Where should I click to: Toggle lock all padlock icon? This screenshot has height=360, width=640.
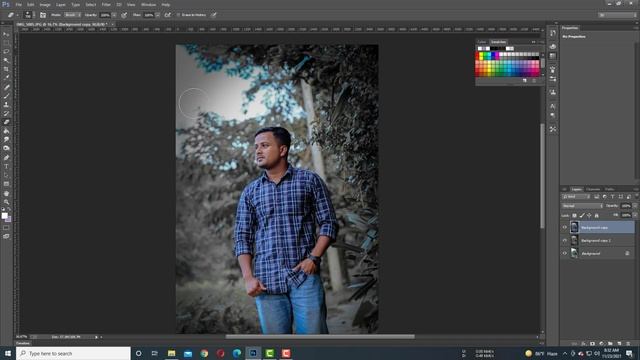596,215
